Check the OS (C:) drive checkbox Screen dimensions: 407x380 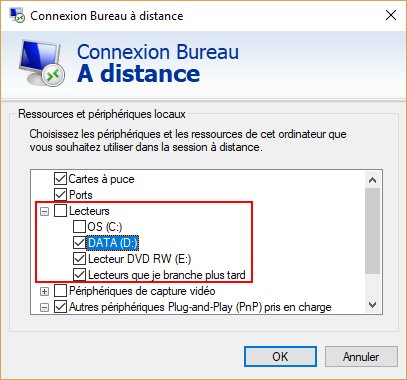(x=79, y=227)
